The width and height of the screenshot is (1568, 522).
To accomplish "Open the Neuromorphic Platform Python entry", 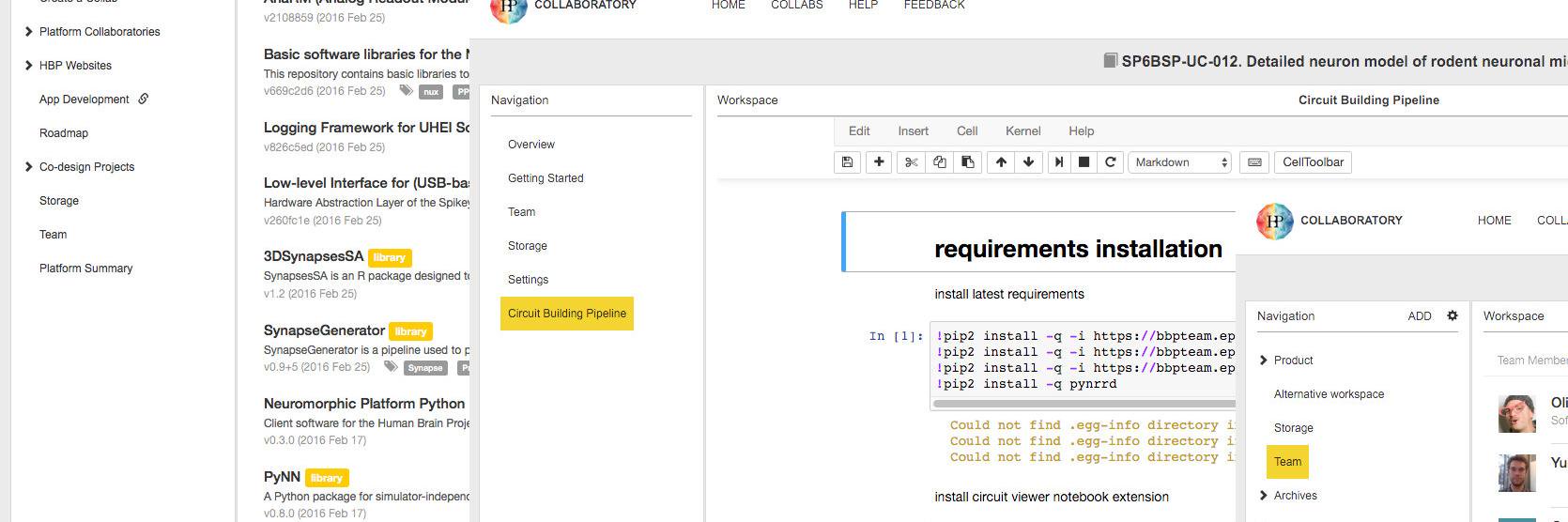I will click(364, 404).
